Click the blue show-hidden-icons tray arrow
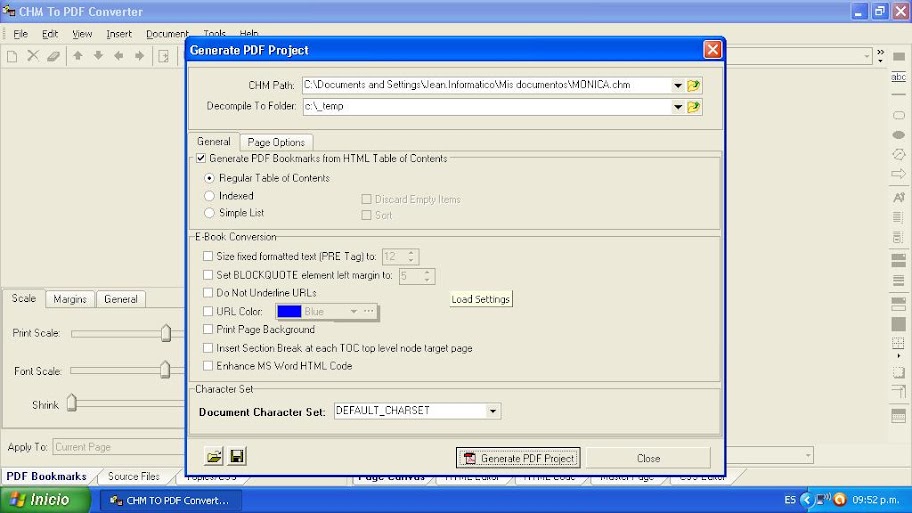912x513 pixels. coord(806,500)
